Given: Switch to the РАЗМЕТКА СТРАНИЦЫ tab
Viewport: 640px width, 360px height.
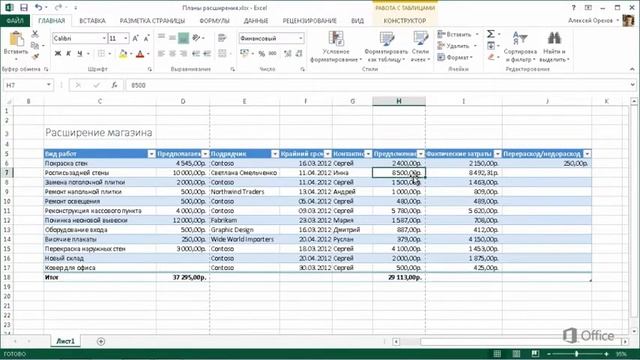Looking at the screenshot, I should point(152,20).
